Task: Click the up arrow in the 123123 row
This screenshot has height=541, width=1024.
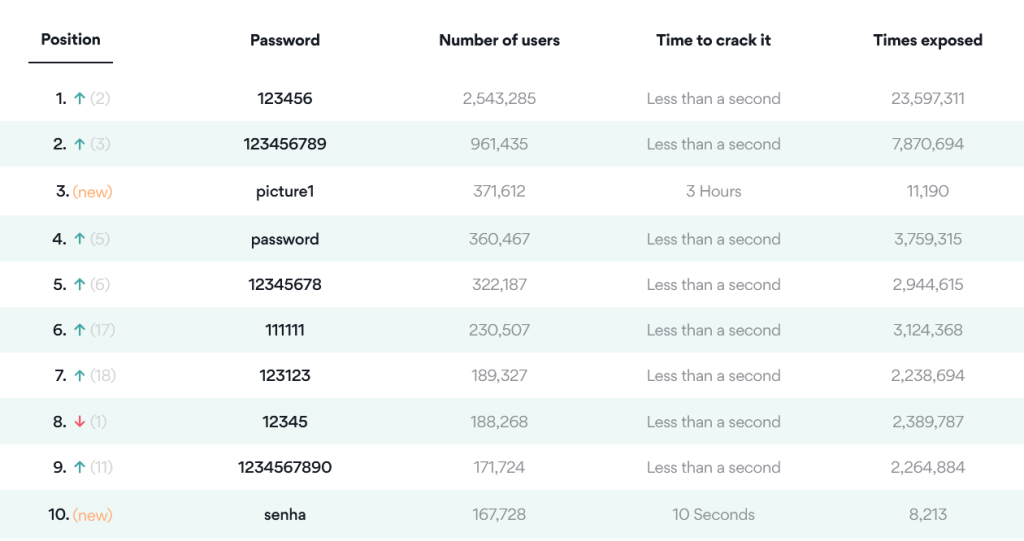Action: pos(79,376)
